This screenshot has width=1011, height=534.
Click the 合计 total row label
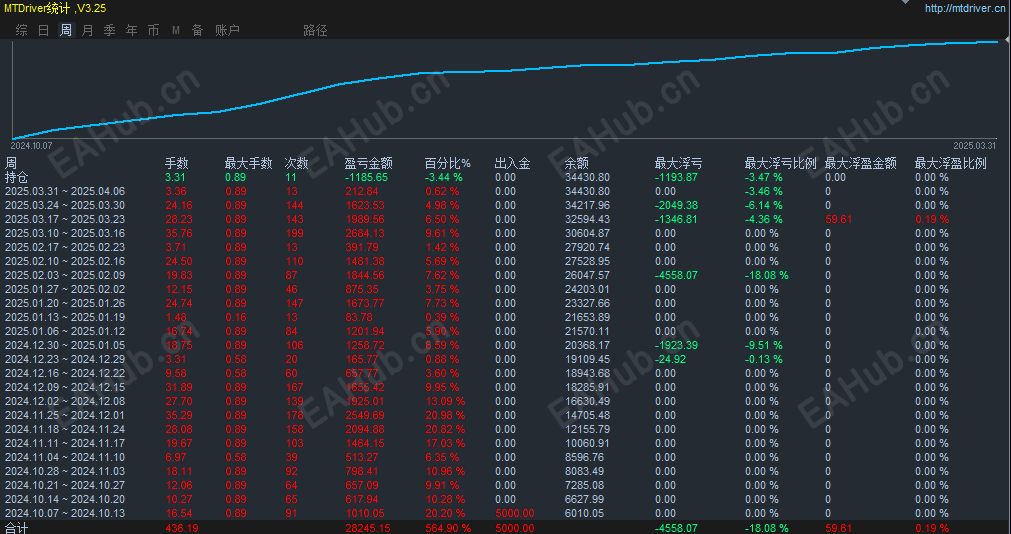point(17,528)
